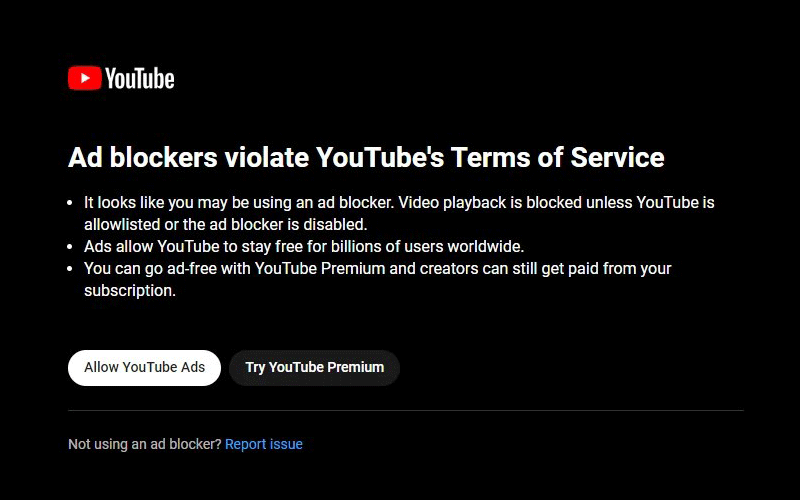Click 'allowlisted or the ad blocker is disabled' line
800x500 pixels.
pyautogui.click(x=226, y=224)
